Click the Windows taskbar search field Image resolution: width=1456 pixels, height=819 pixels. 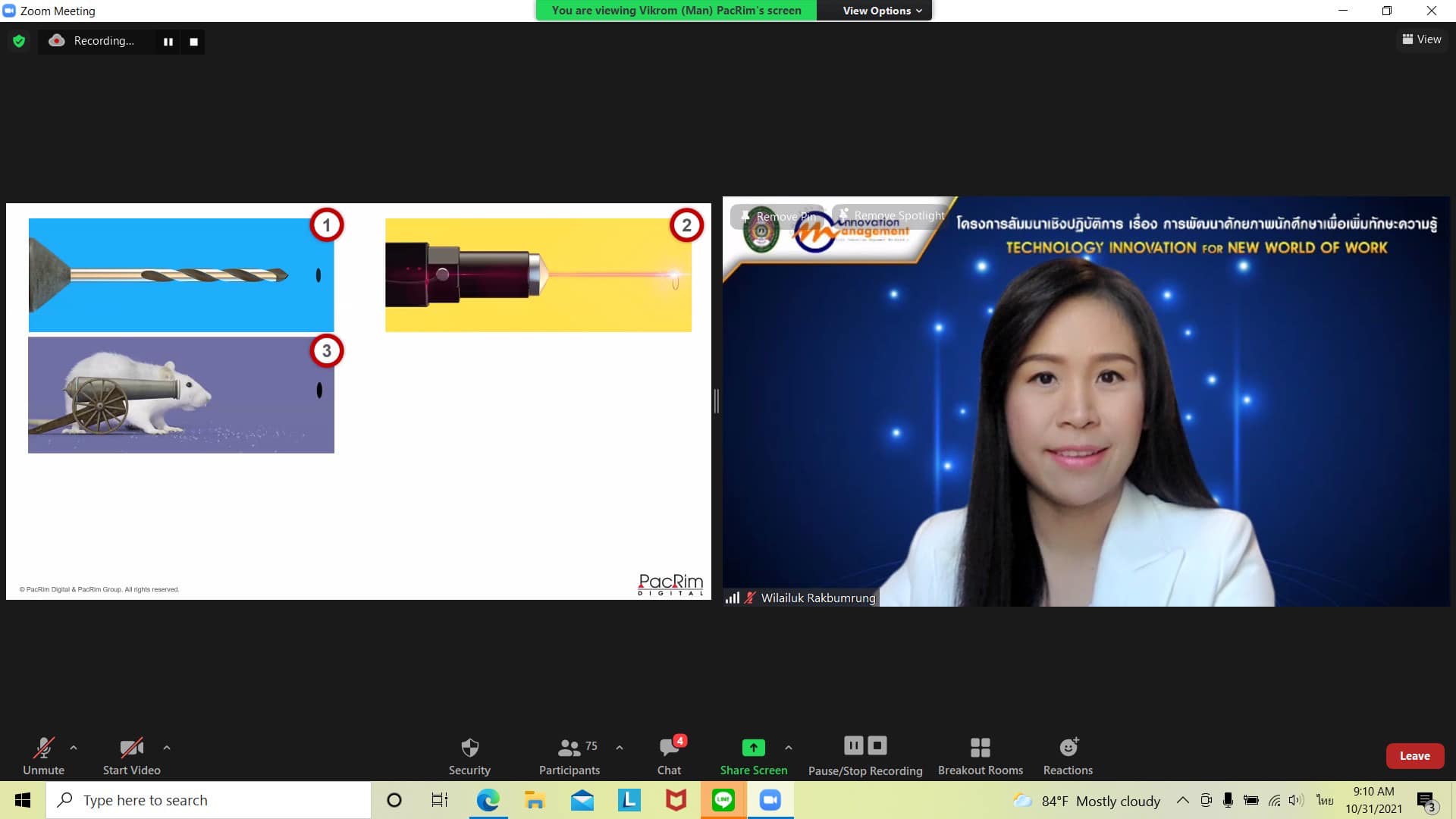coord(209,800)
